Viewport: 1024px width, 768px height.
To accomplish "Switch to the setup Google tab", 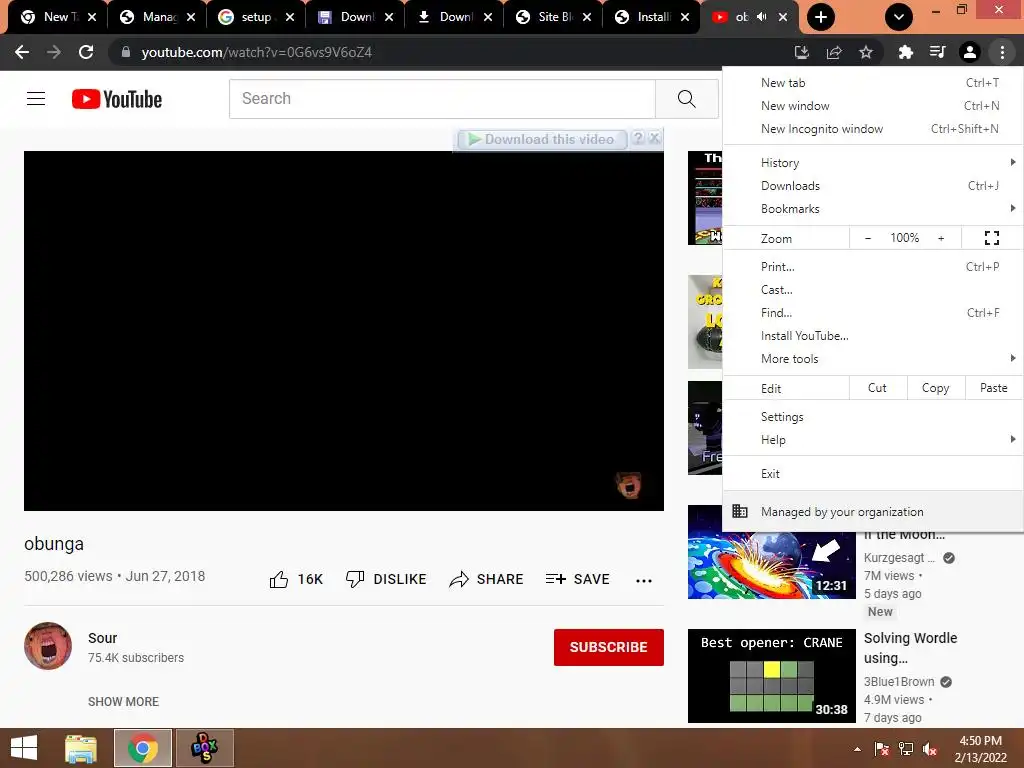I will (x=255, y=17).
